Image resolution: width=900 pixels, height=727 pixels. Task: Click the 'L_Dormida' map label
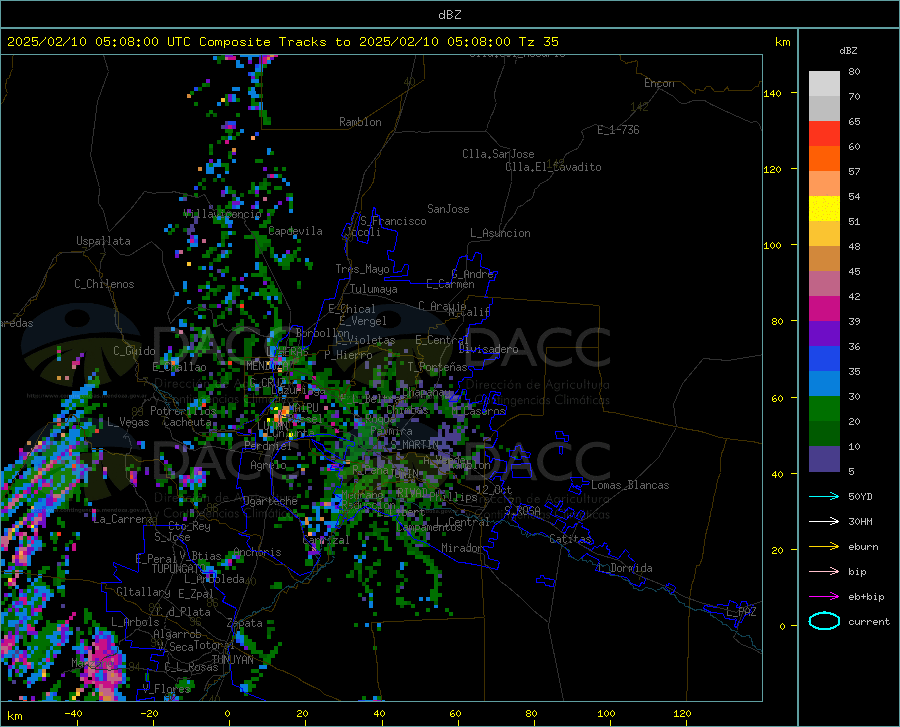click(x=625, y=568)
